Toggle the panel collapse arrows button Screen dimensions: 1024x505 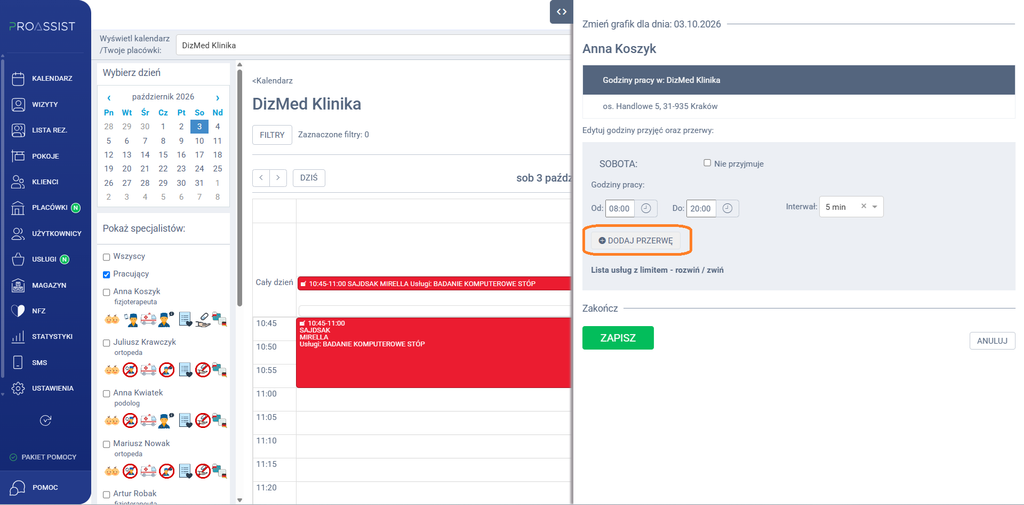[x=561, y=12]
